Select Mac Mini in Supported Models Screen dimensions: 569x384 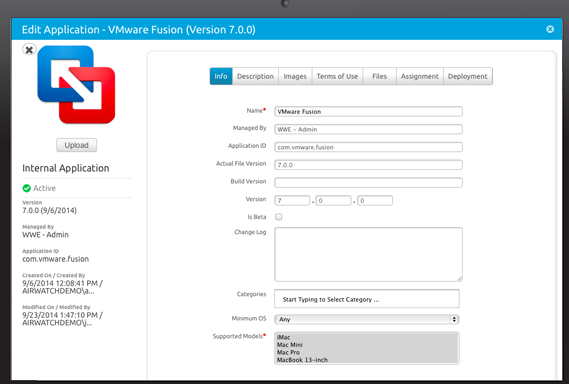(x=367, y=345)
